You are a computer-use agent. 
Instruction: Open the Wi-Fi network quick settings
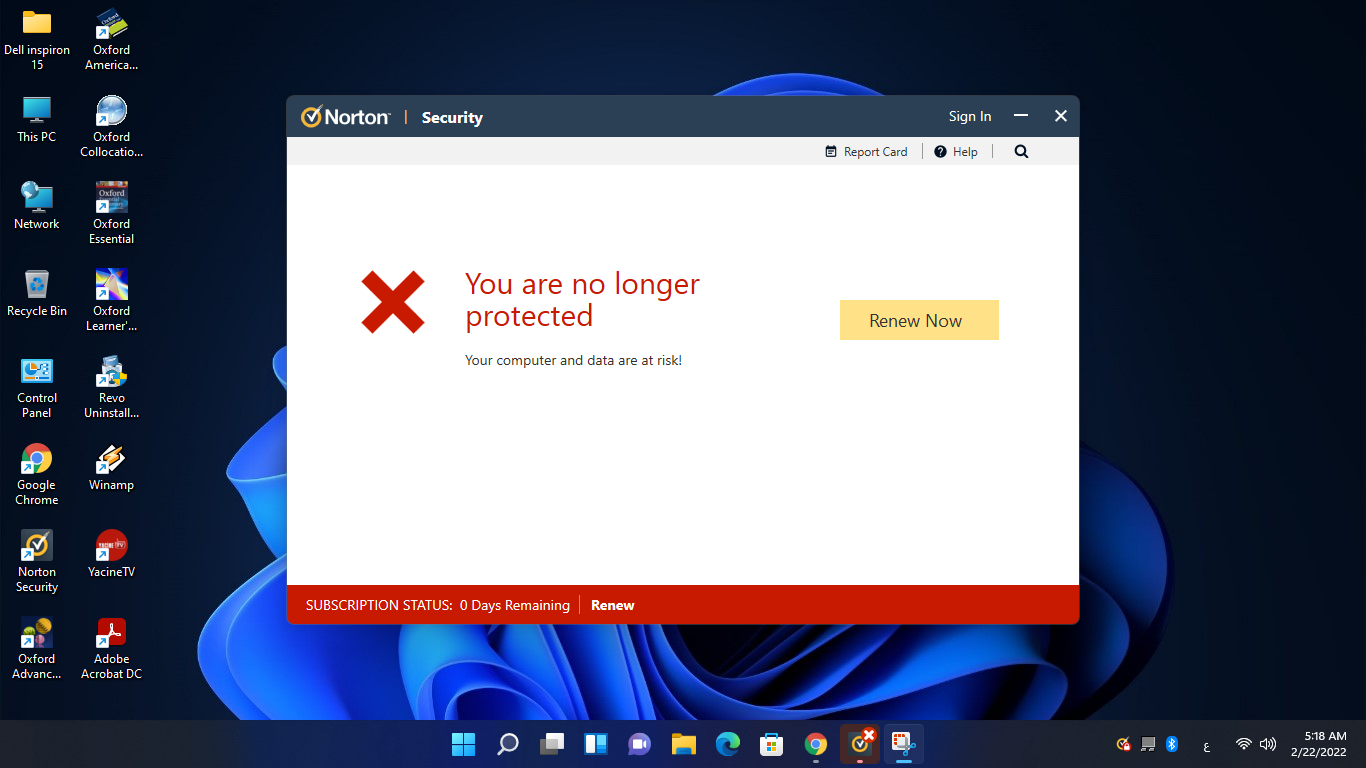pos(1244,744)
